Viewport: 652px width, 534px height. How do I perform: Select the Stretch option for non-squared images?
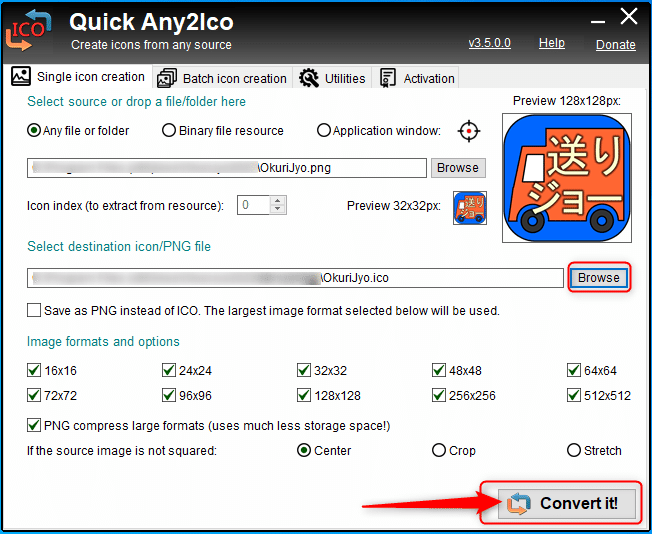[574, 450]
